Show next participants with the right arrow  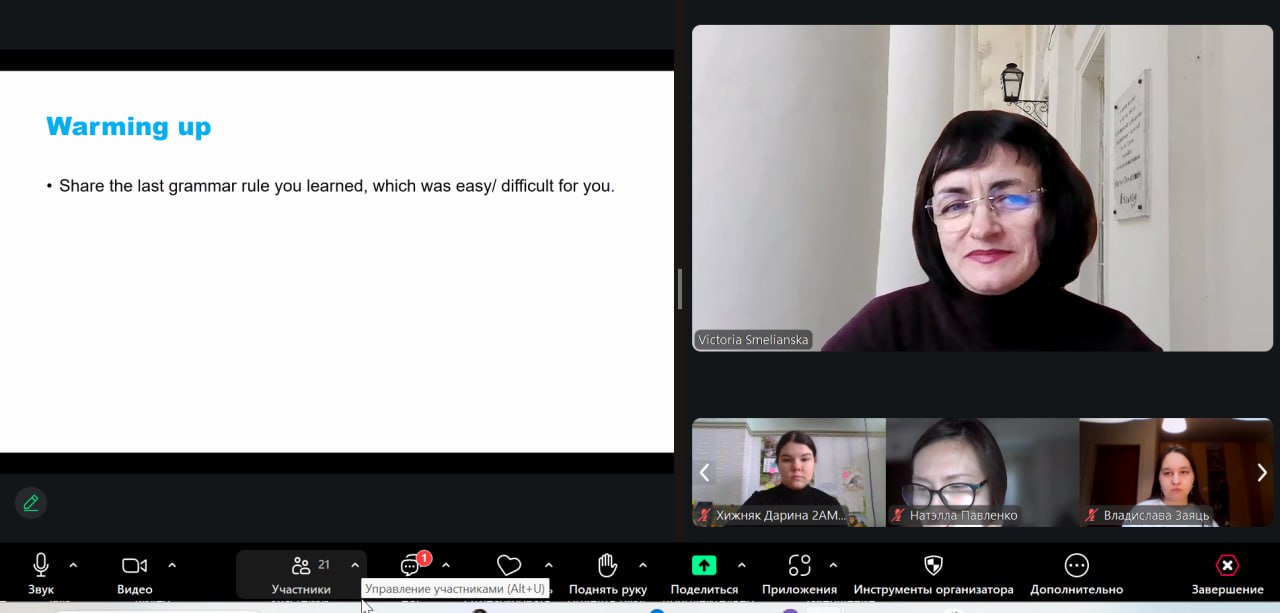point(1261,472)
